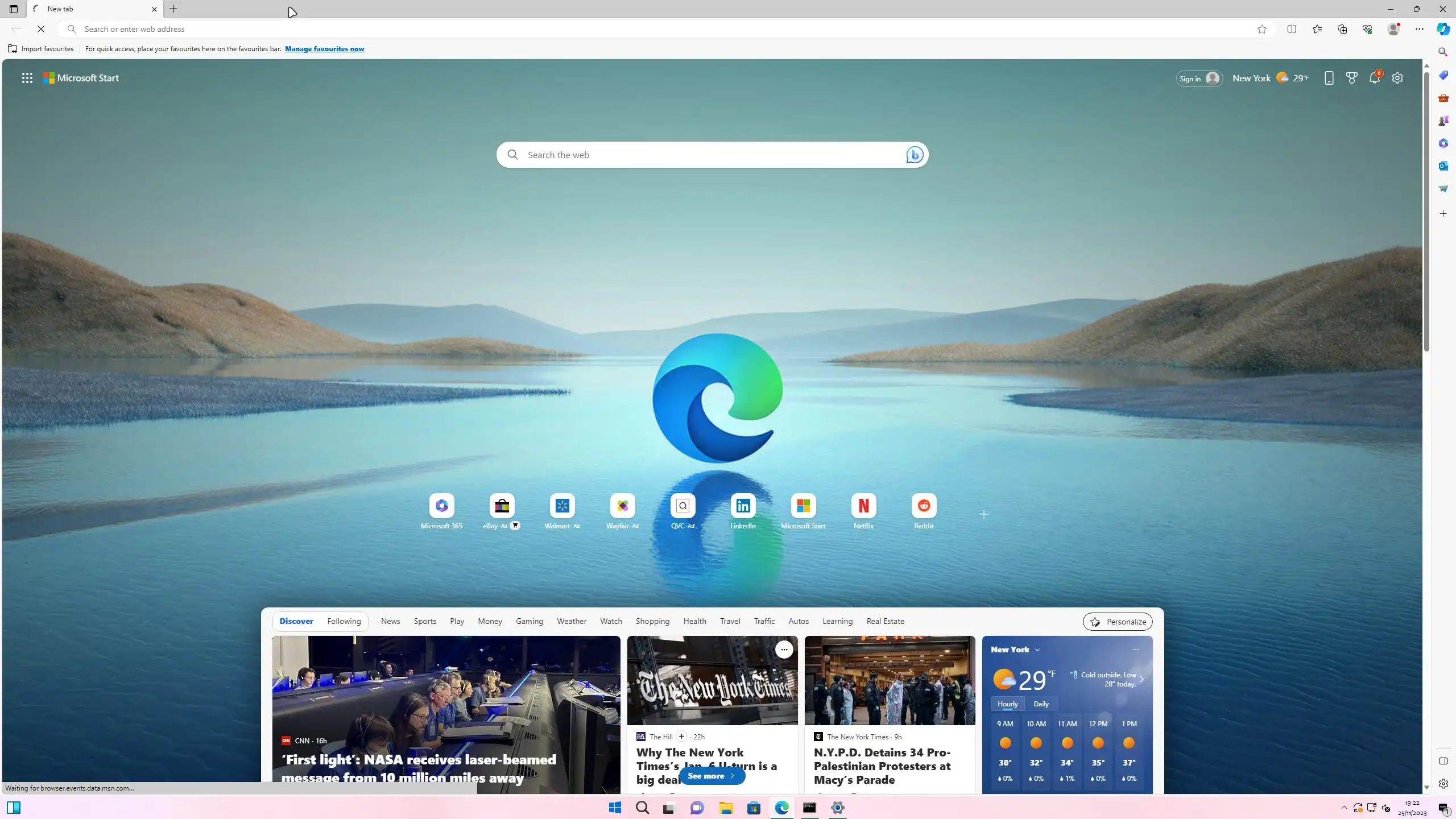Open page settings gear icon
Image resolution: width=1456 pixels, height=819 pixels.
(x=1397, y=78)
